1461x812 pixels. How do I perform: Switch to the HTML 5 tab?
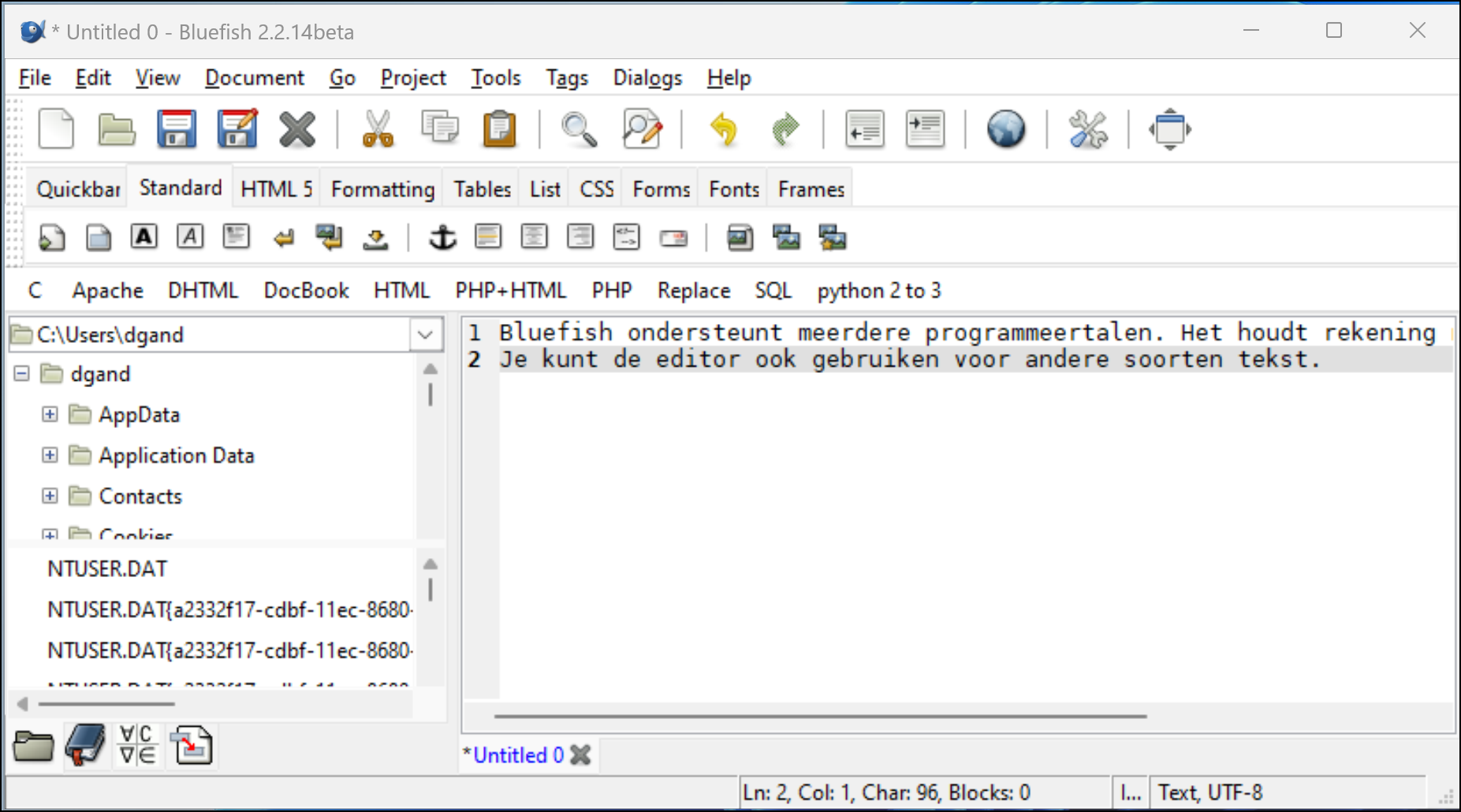[277, 189]
